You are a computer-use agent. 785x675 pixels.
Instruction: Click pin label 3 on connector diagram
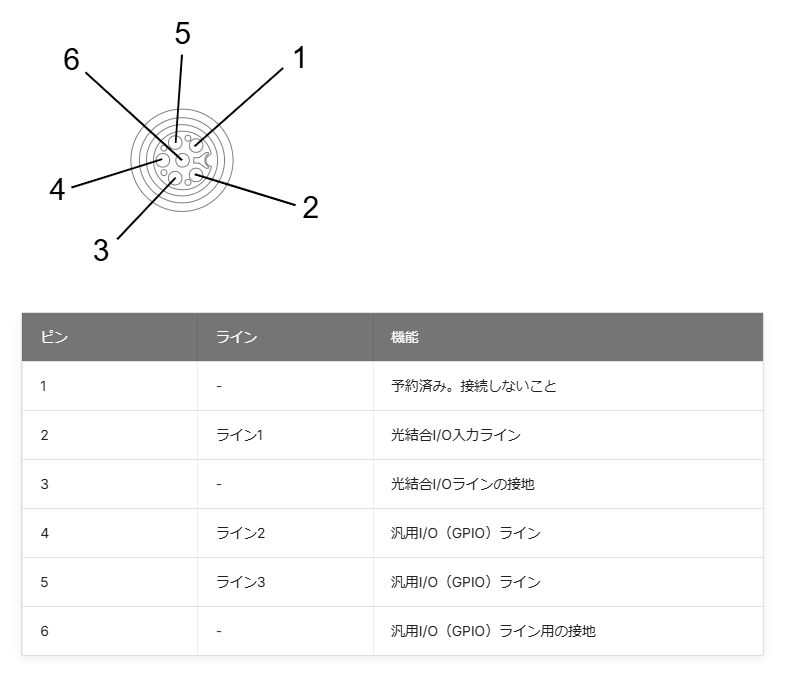tap(101, 250)
